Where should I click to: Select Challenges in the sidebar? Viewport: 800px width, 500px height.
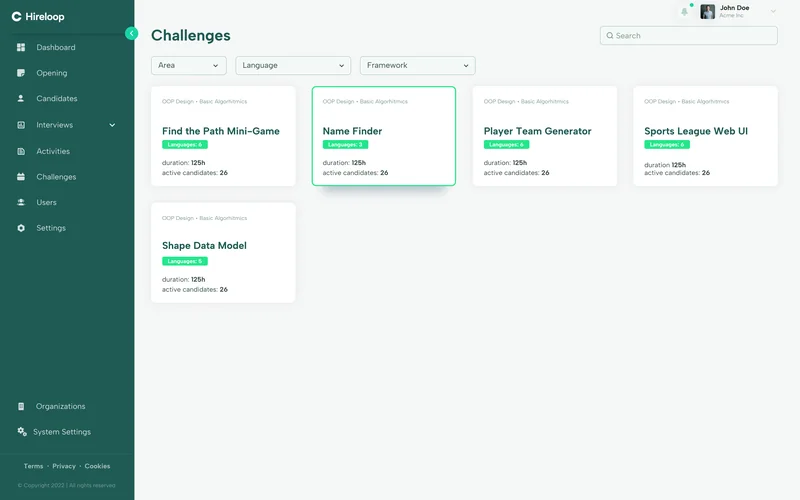click(56, 177)
